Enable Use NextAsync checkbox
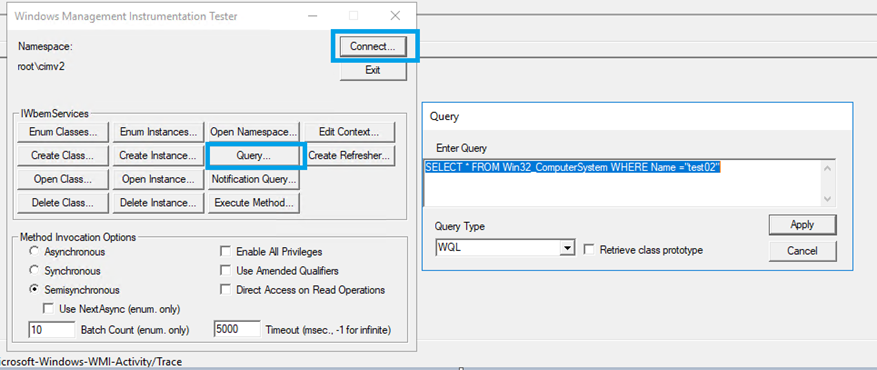The image size is (877, 370). coord(49,309)
